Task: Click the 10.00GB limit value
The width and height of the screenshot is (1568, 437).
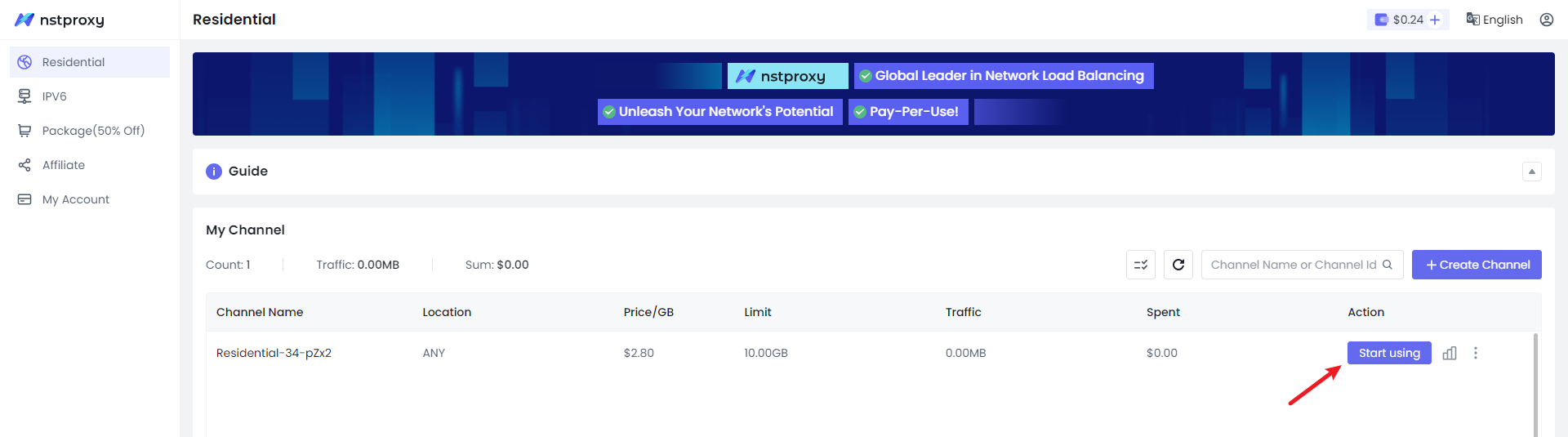Action: click(x=766, y=353)
